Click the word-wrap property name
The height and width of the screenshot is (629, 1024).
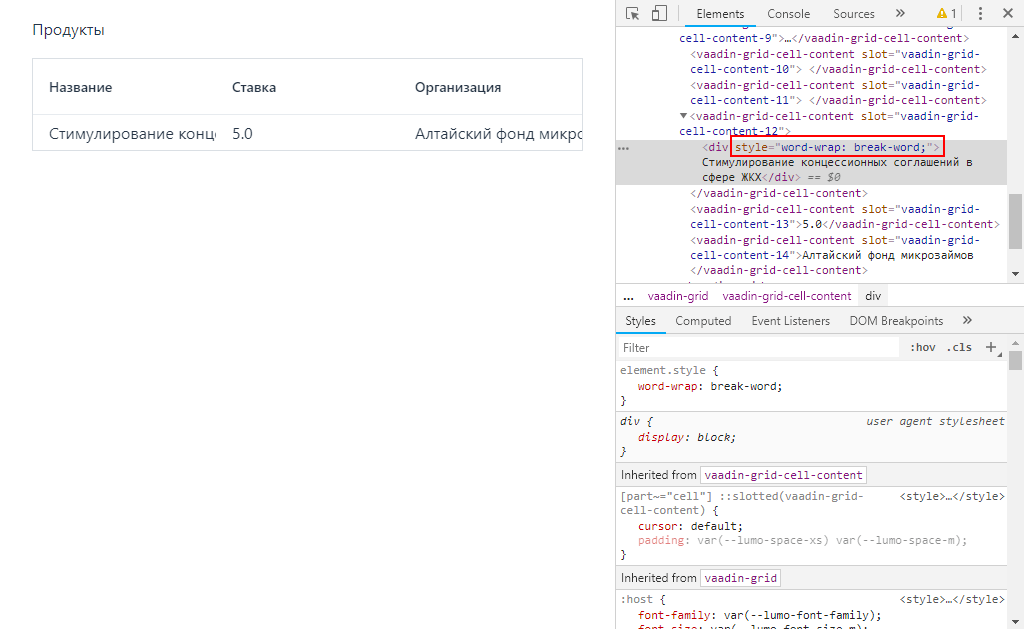pyautogui.click(x=667, y=386)
